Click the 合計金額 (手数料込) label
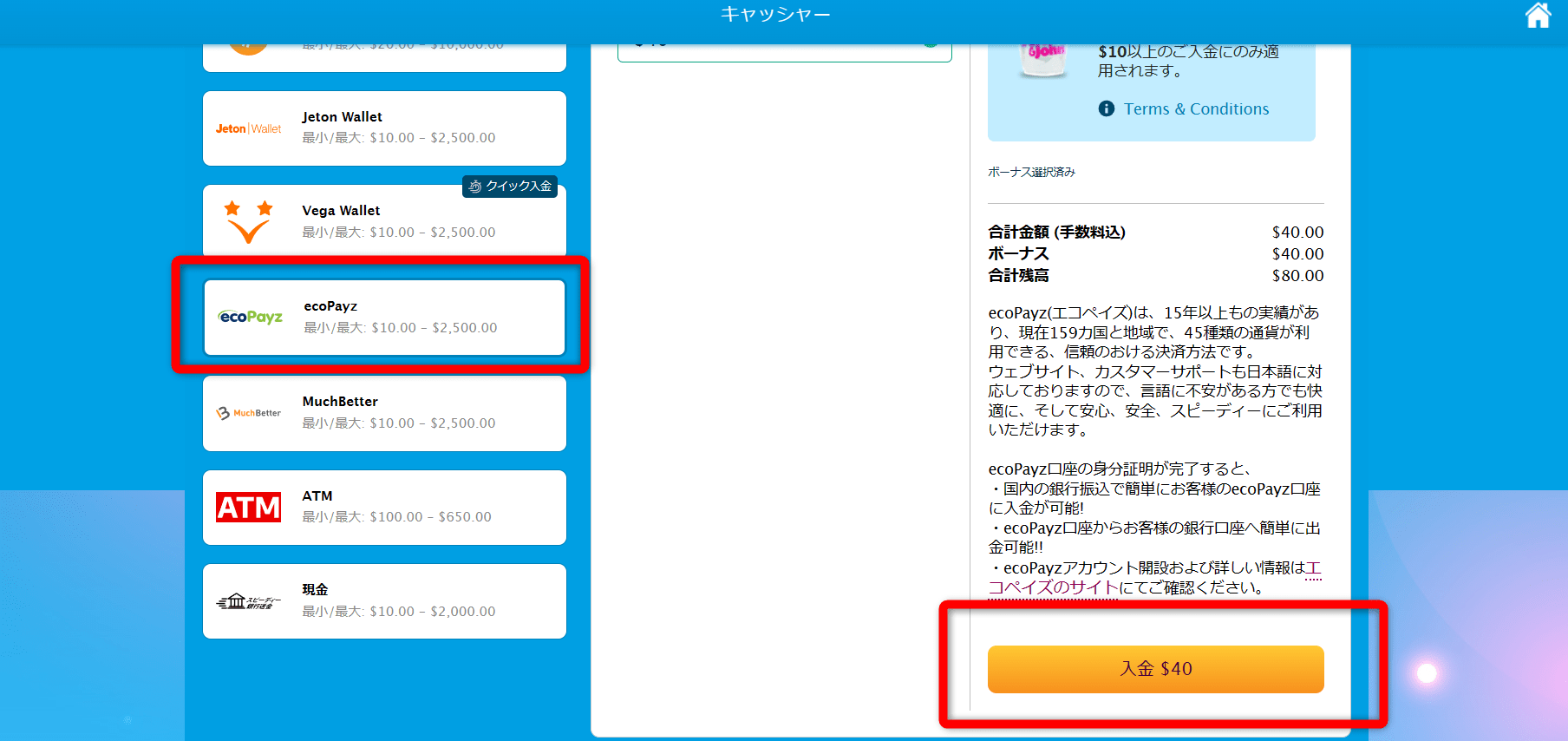The image size is (1568, 741). coord(1056,233)
